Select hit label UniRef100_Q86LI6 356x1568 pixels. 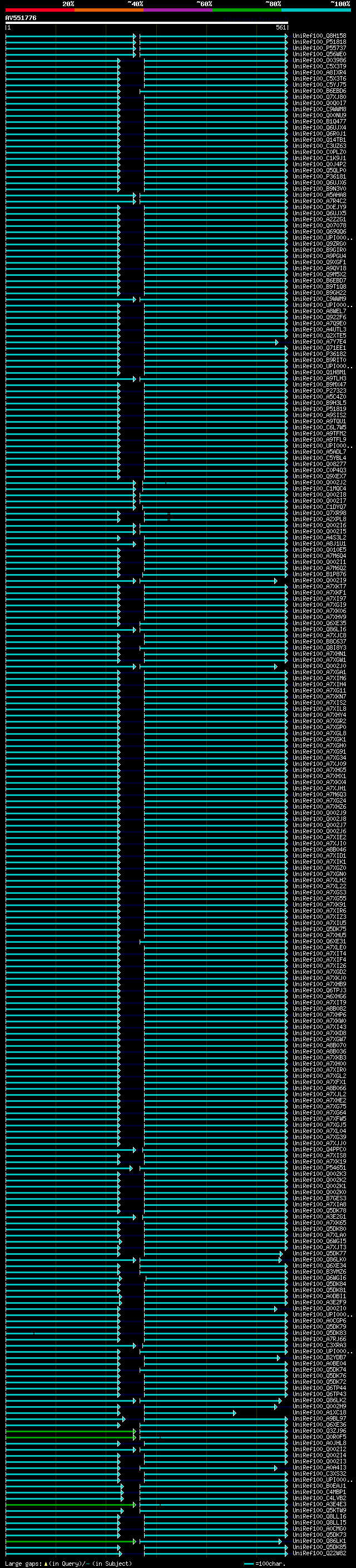(x=319, y=630)
